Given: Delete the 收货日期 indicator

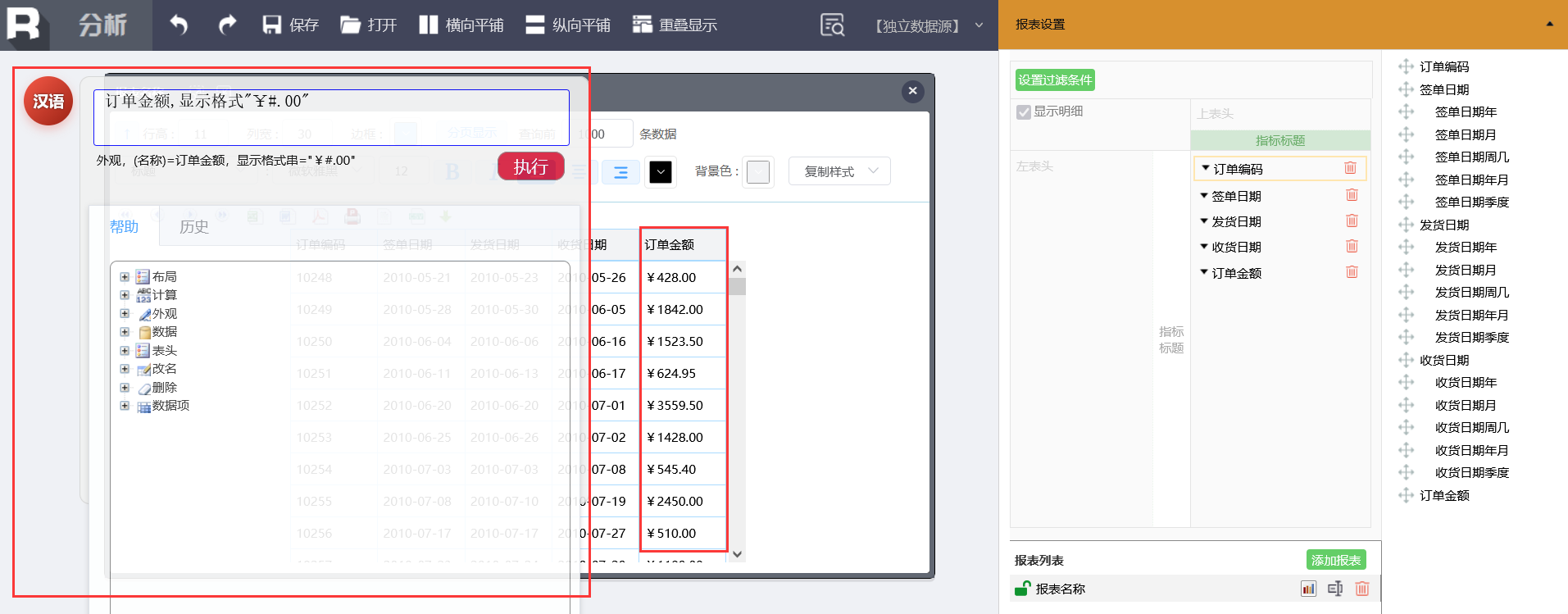Looking at the screenshot, I should [1352, 246].
